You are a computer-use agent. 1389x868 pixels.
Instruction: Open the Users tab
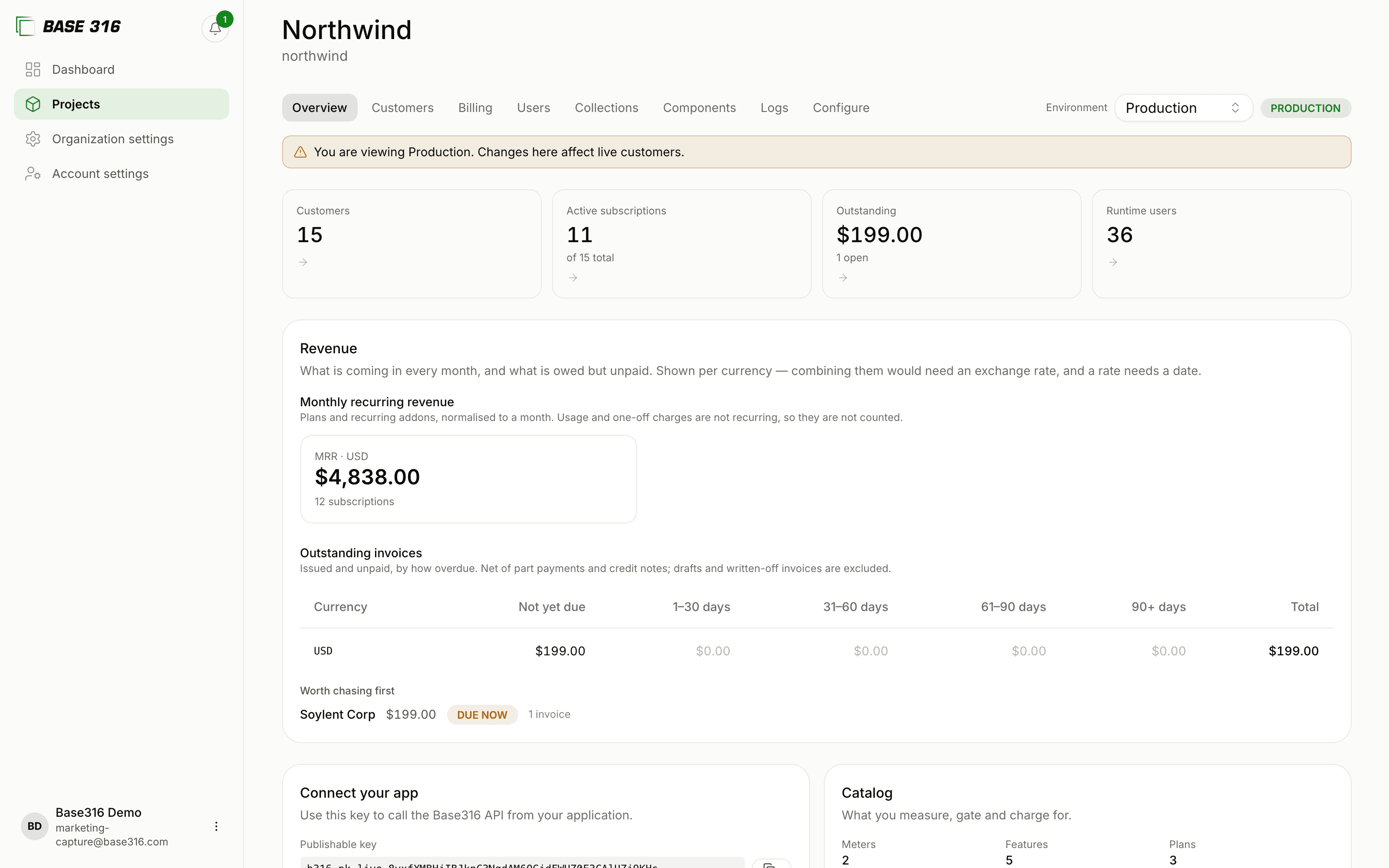pos(533,108)
